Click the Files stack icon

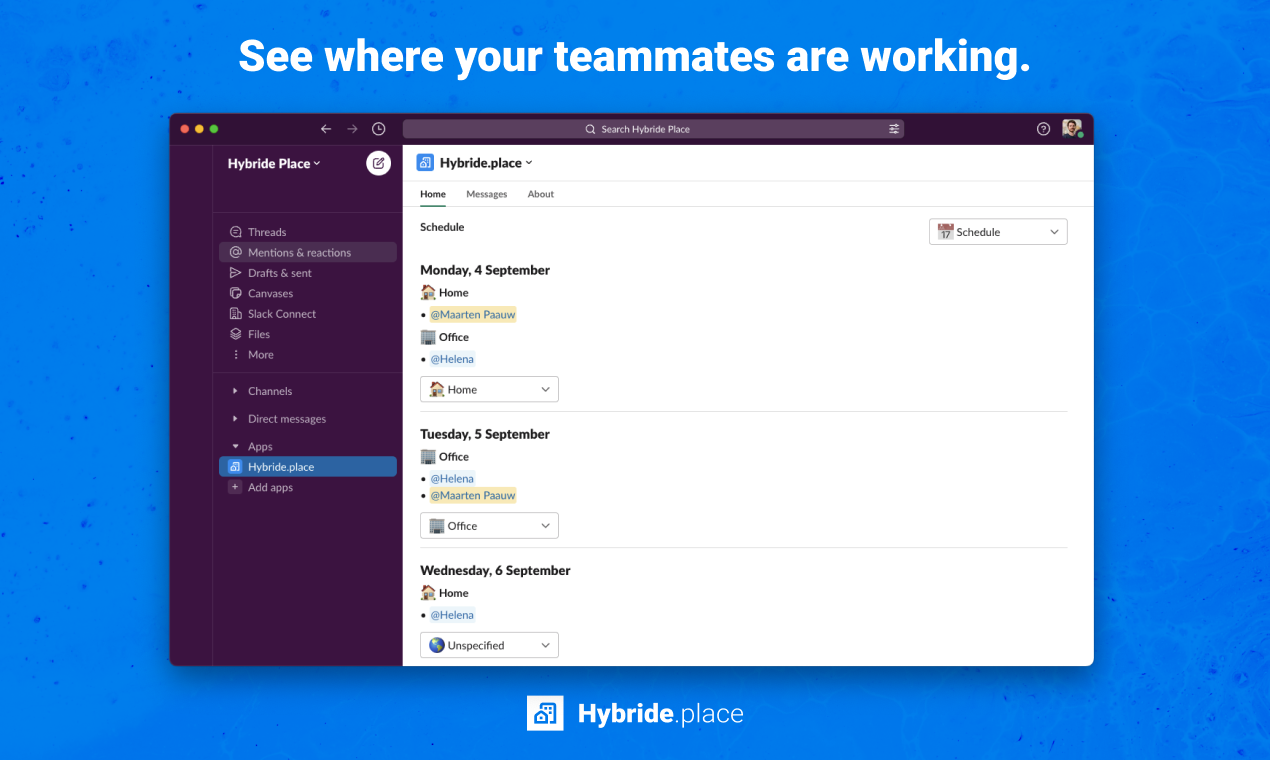[236, 334]
